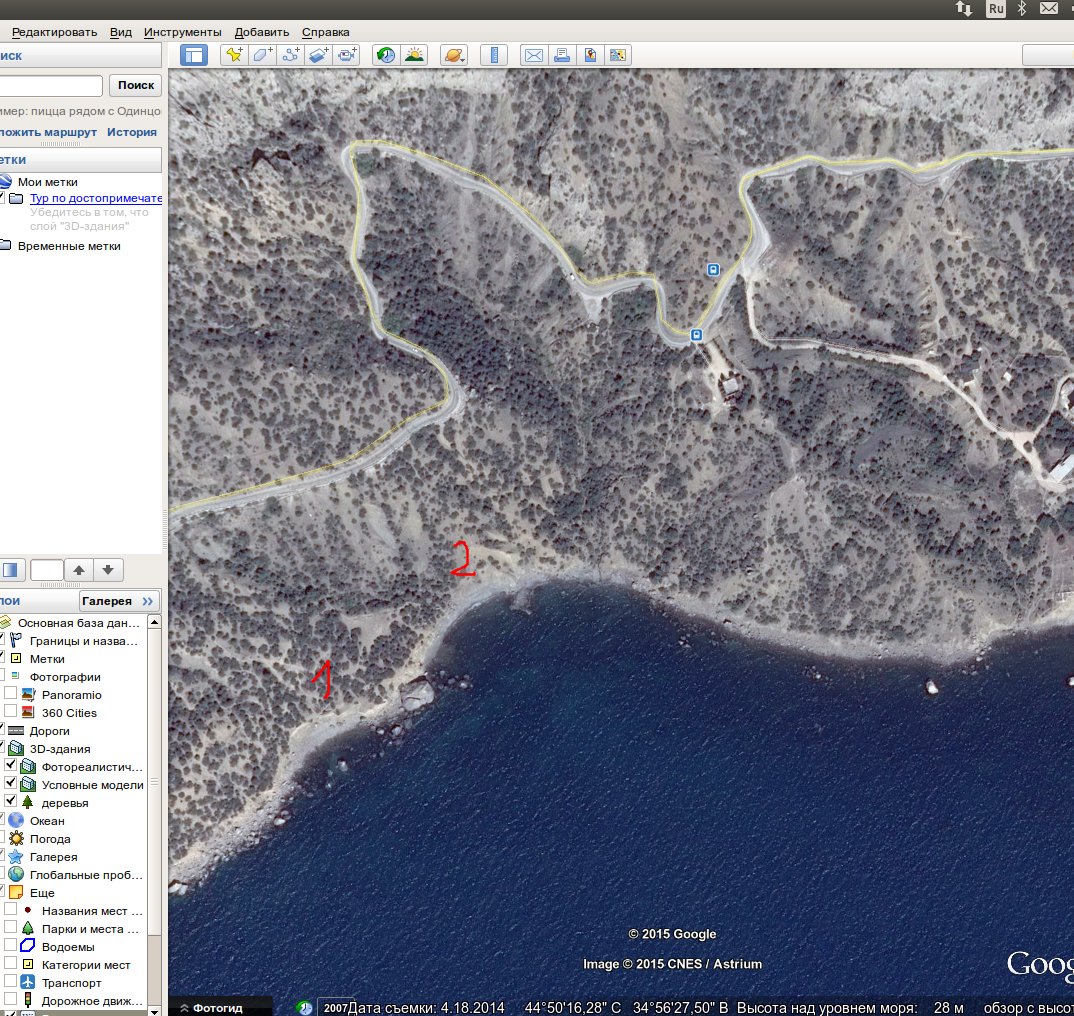This screenshot has height=1016, width=1074.
Task: Click the Print icon in the toolbar
Action: click(x=562, y=55)
